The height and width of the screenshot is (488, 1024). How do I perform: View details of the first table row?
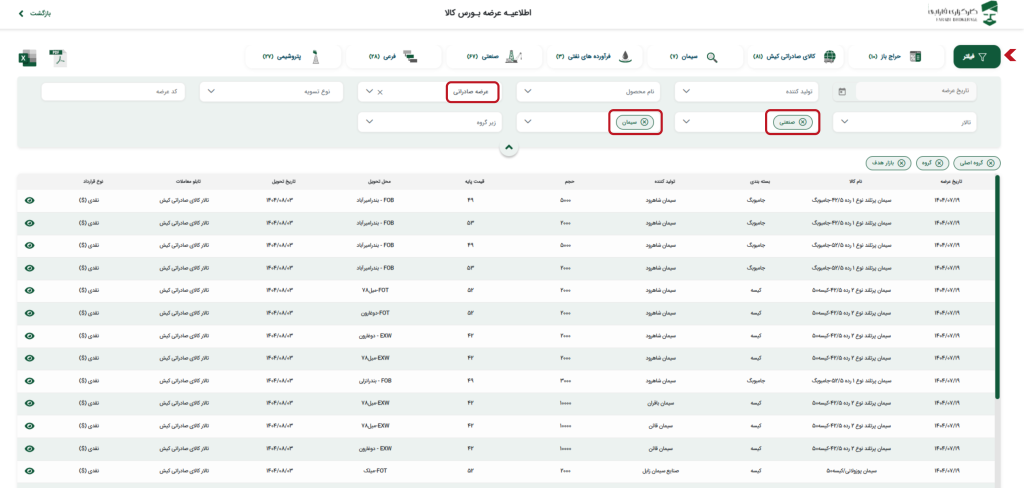[x=30, y=200]
